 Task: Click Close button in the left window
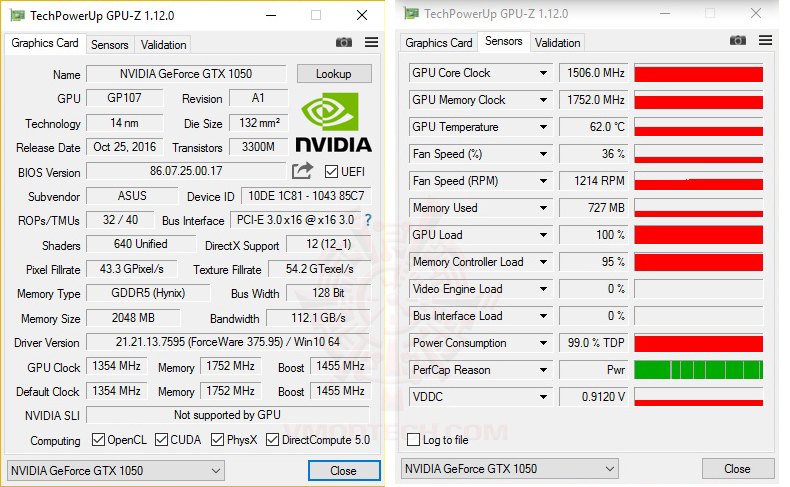(344, 471)
